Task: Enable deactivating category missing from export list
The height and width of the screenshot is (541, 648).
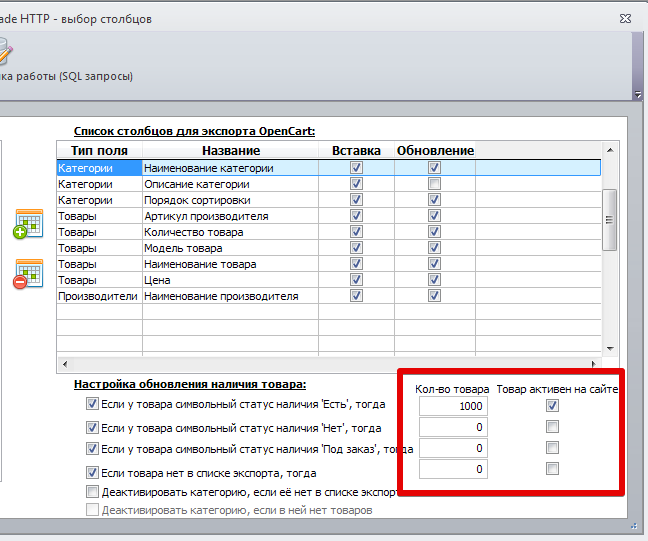Action: [92, 492]
